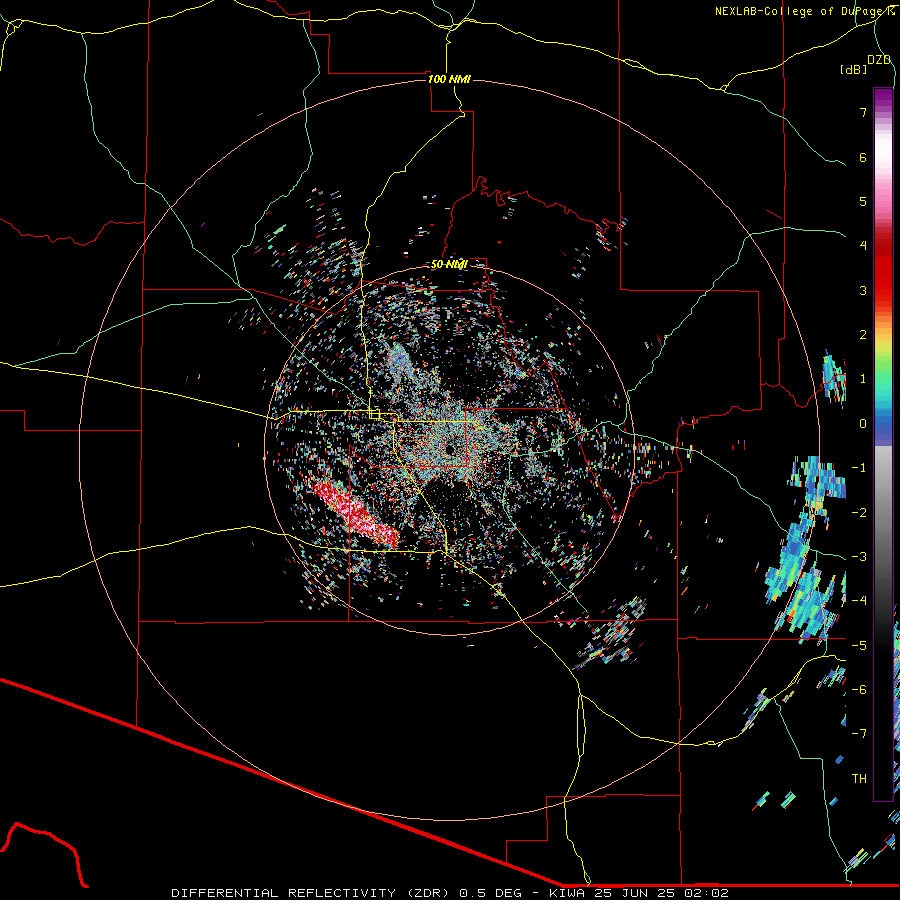Click the -1 value on the color scale
The width and height of the screenshot is (900, 900).
(x=859, y=468)
